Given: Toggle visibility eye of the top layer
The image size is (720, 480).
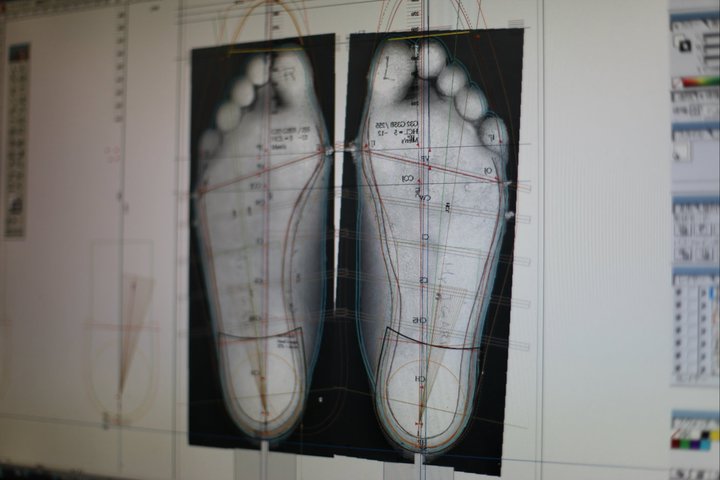Looking at the screenshot, I should pyautogui.click(x=677, y=291).
